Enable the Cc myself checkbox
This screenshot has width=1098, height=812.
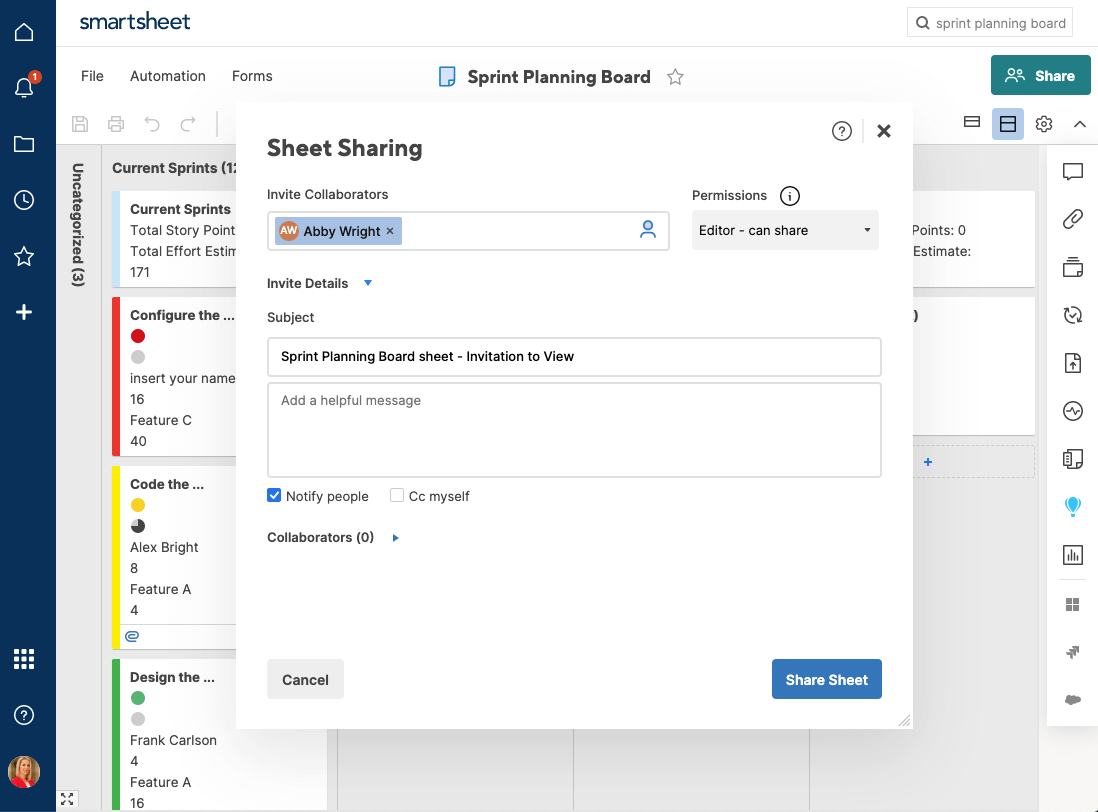[x=397, y=495]
